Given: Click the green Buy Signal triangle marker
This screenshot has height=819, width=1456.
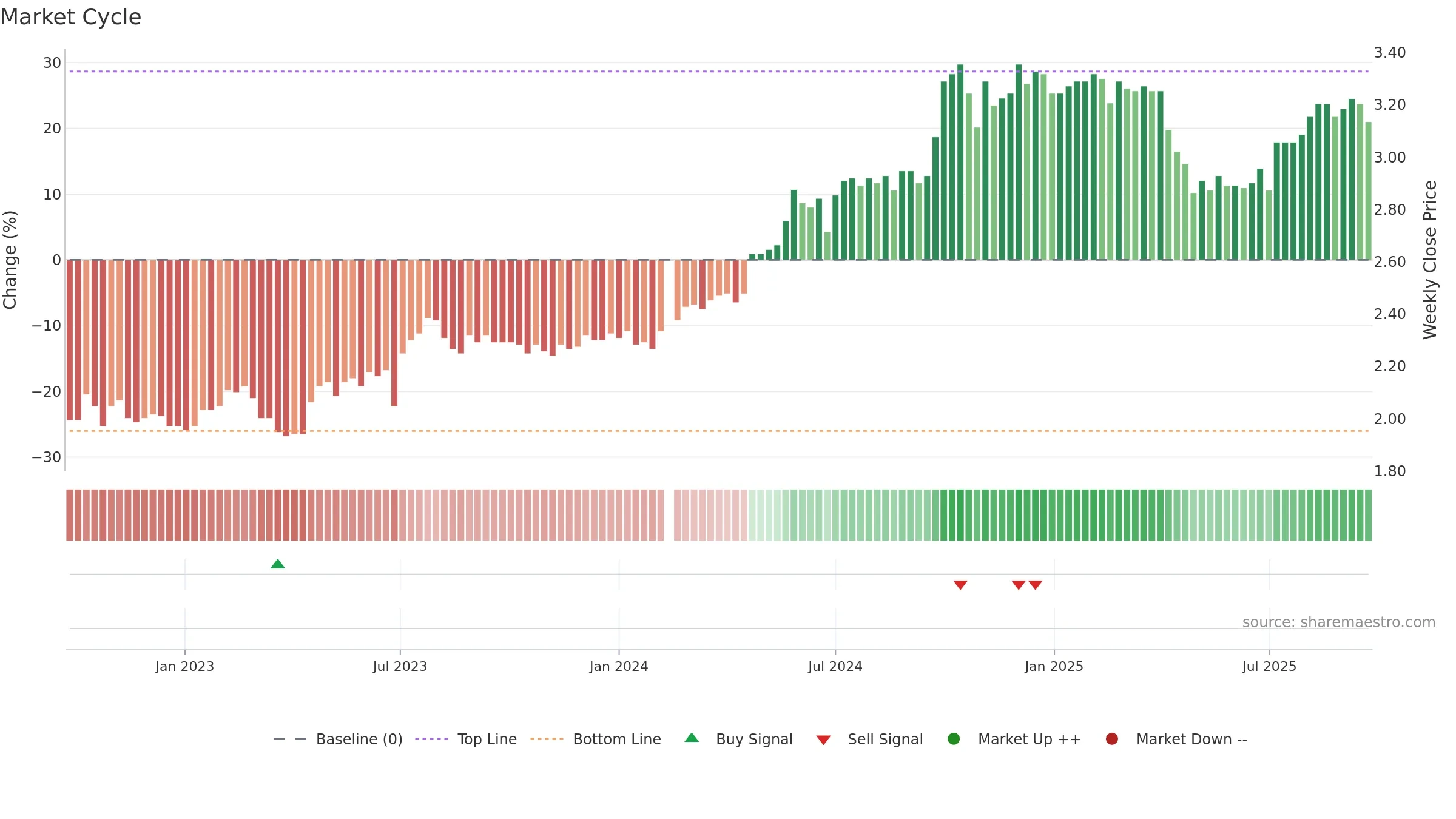Looking at the screenshot, I should coord(278,564).
